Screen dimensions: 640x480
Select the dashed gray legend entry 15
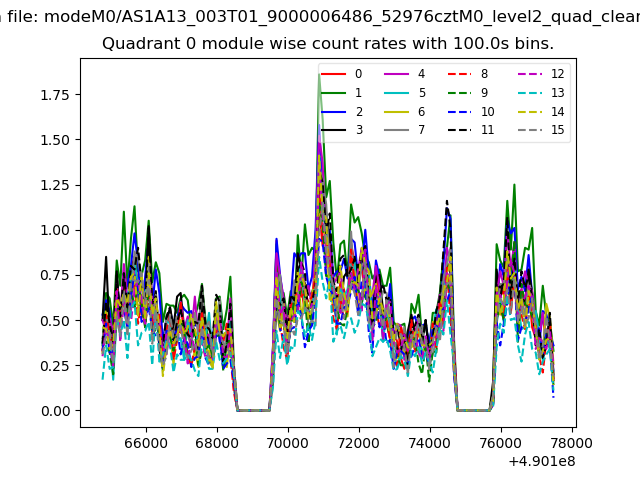pos(529,131)
